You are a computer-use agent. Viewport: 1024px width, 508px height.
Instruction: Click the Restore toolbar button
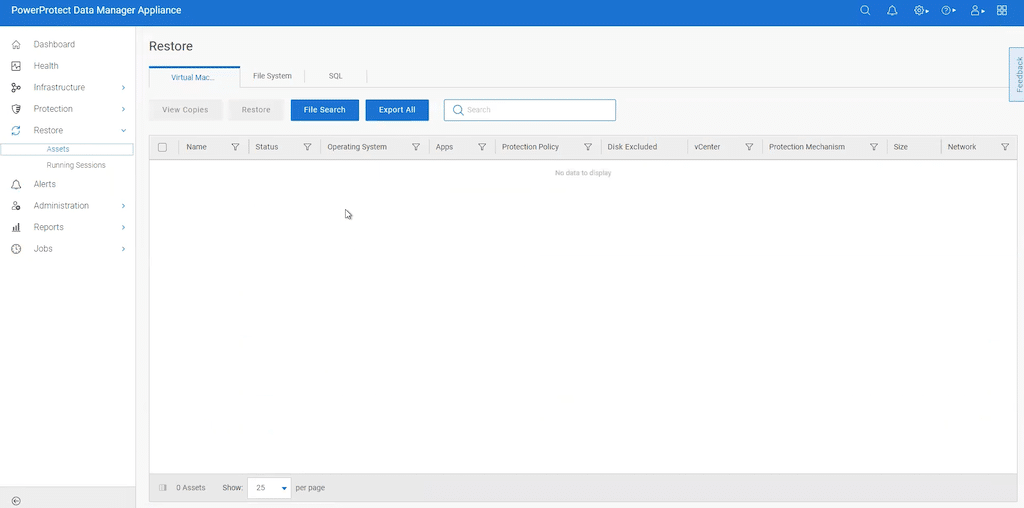click(x=256, y=110)
